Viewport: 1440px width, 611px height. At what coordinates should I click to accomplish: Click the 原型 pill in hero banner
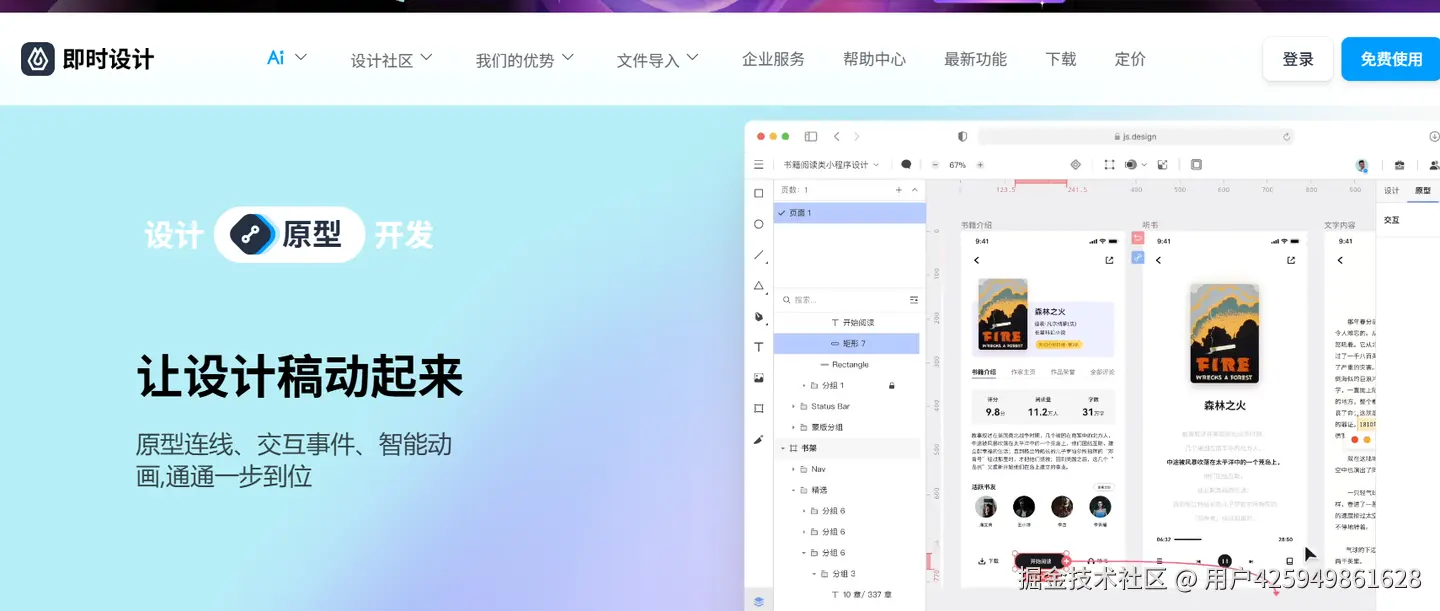(289, 235)
